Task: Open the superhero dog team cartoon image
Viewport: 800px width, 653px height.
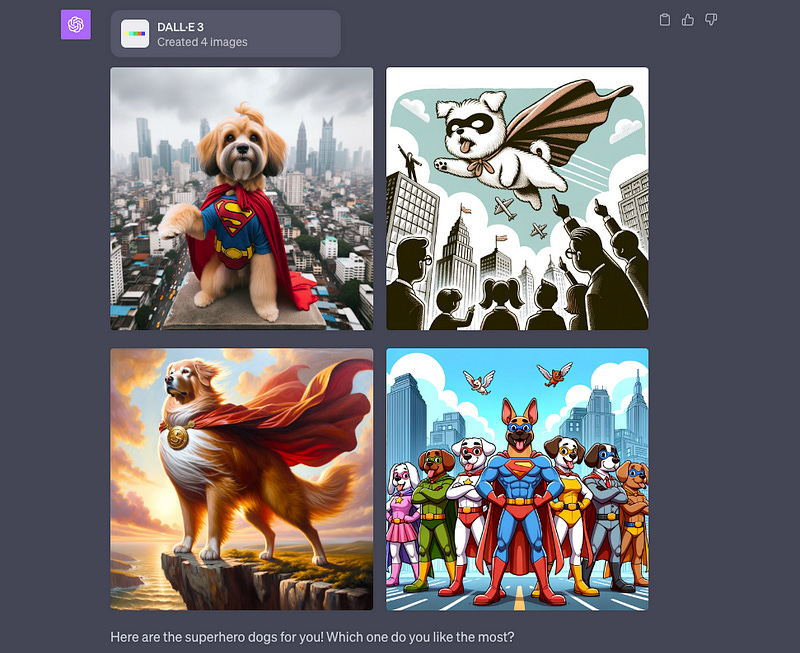Action: tap(517, 479)
